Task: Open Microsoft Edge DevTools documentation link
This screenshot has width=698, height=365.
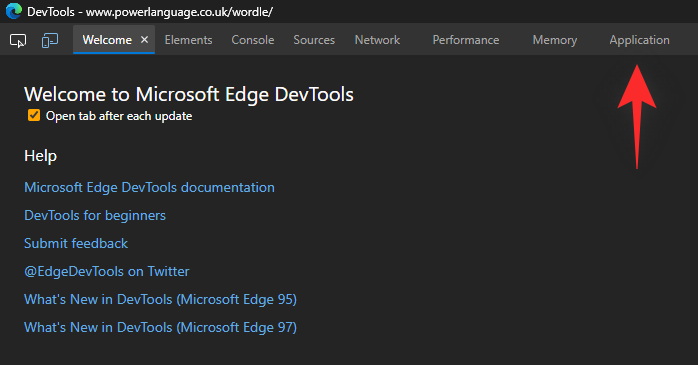Action: 149,187
